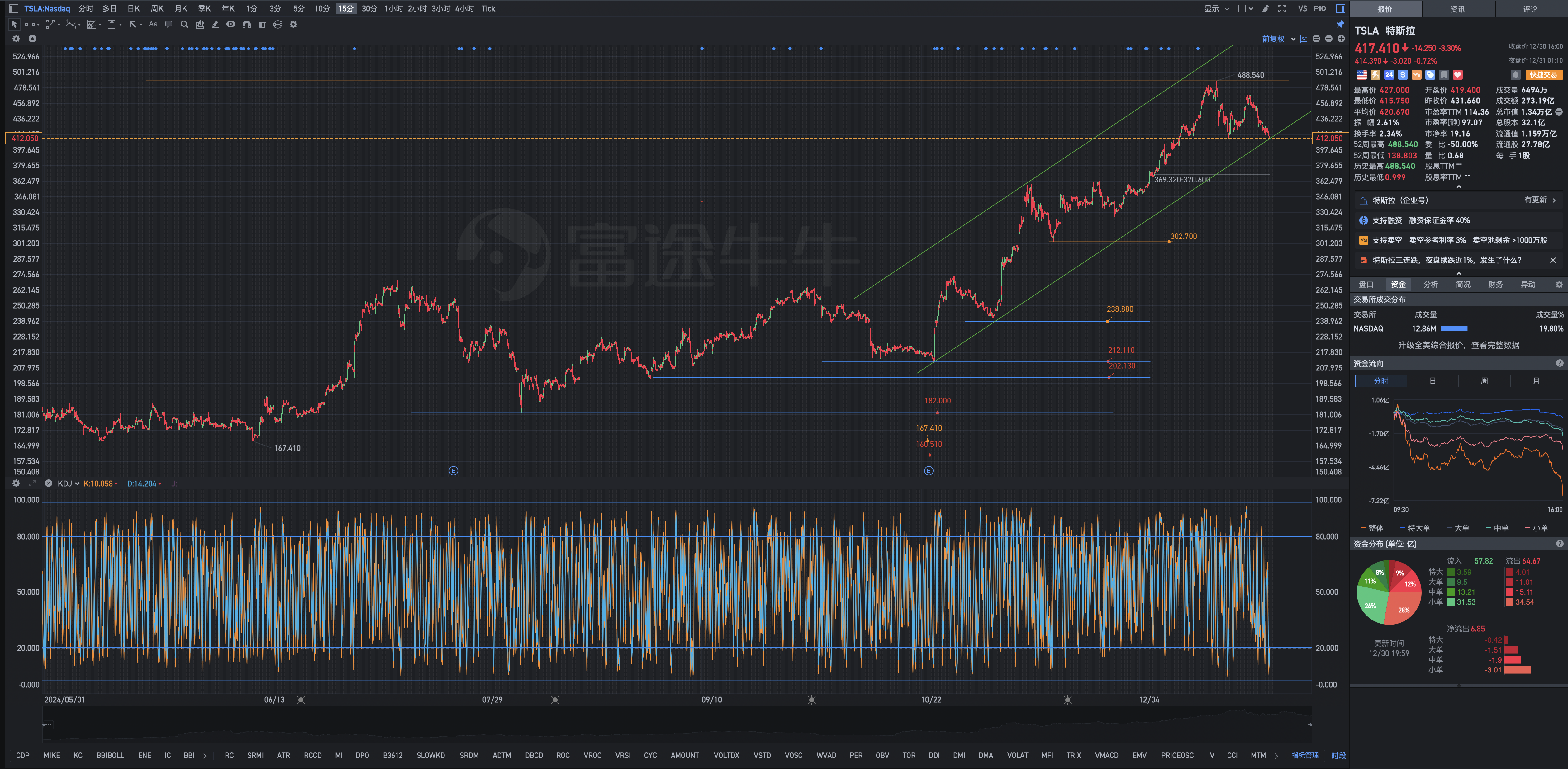Open the 显示 display dropdown
This screenshot has width=1568, height=769.
click(x=1216, y=8)
